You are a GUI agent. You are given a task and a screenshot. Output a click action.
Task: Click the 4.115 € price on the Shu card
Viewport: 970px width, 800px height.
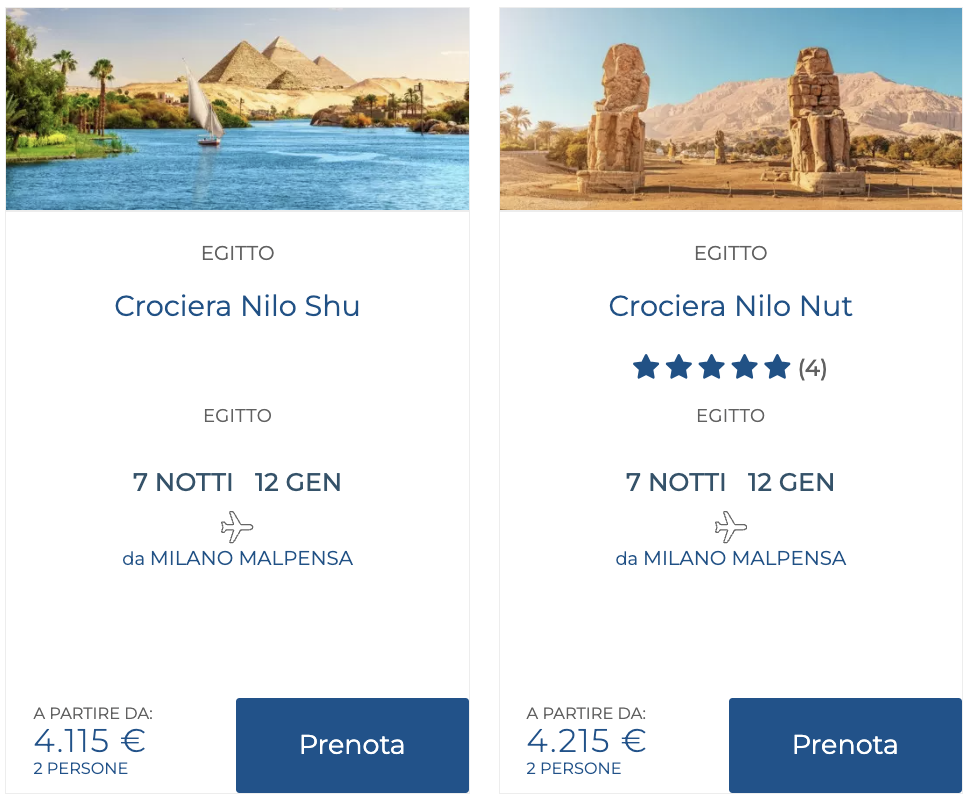[89, 742]
